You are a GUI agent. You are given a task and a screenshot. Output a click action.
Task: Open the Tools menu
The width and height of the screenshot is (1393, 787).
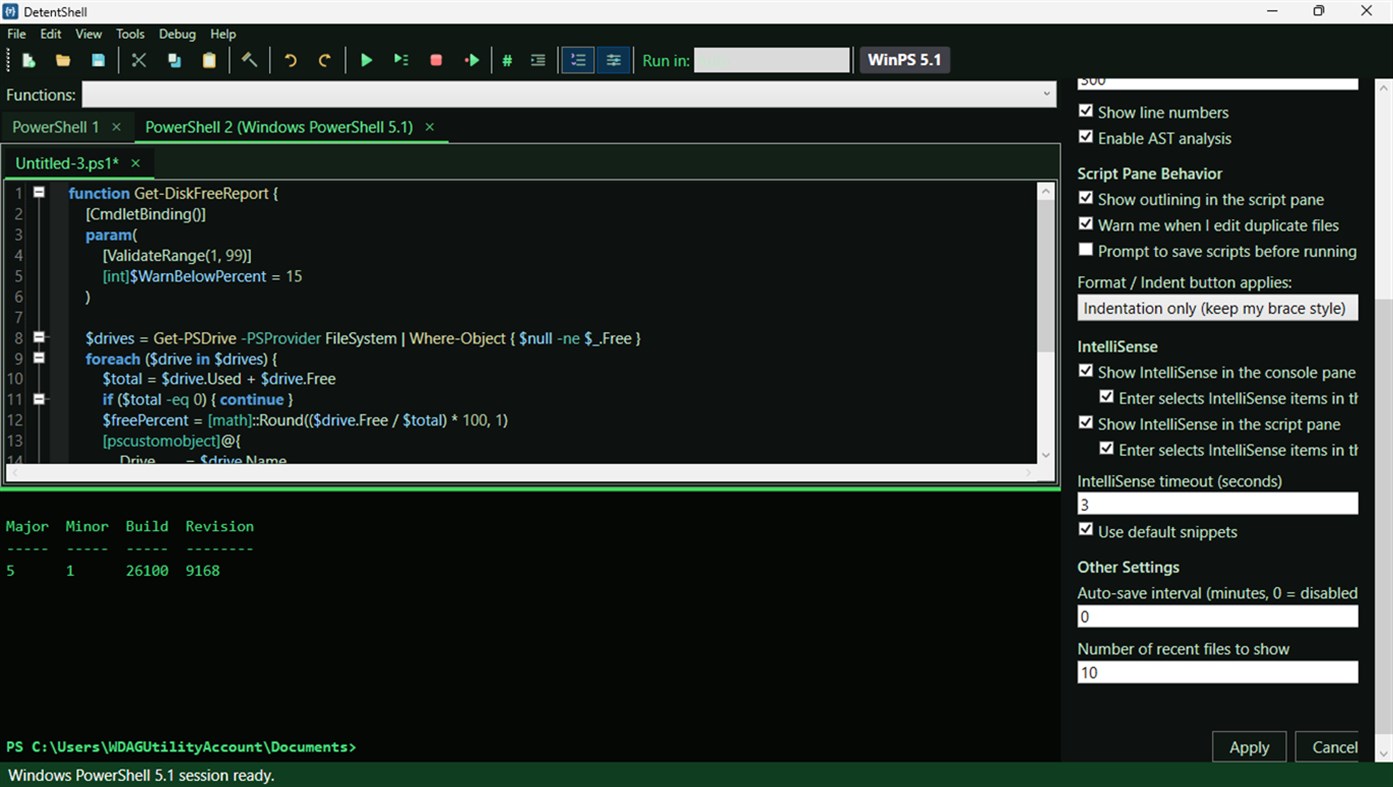point(130,34)
